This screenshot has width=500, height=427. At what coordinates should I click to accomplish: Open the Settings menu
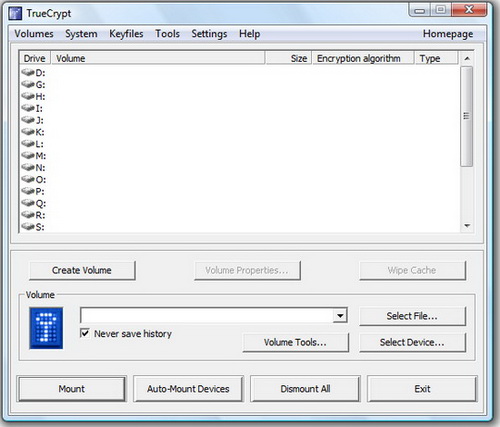pyautogui.click(x=209, y=34)
